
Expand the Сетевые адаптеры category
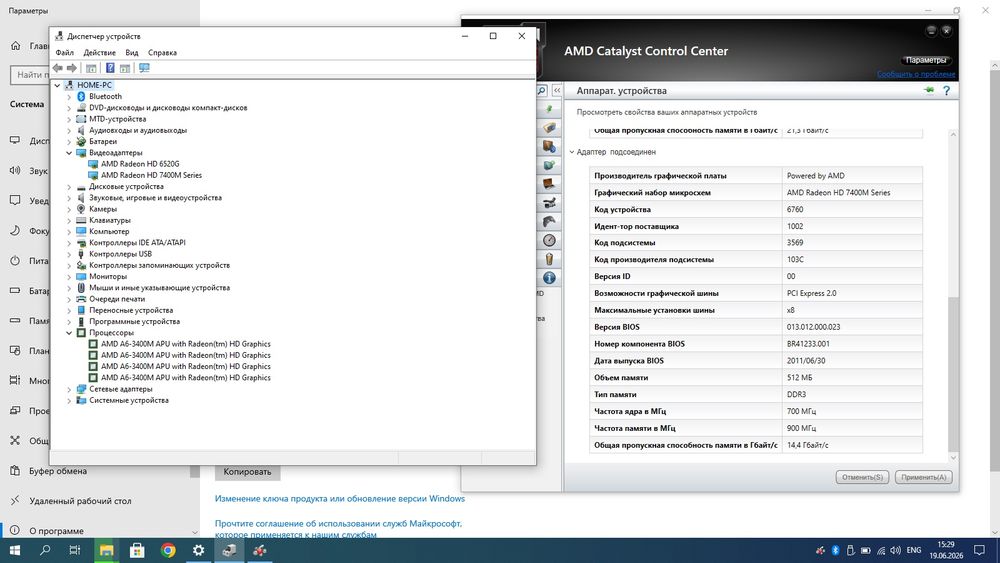pyautogui.click(x=69, y=389)
